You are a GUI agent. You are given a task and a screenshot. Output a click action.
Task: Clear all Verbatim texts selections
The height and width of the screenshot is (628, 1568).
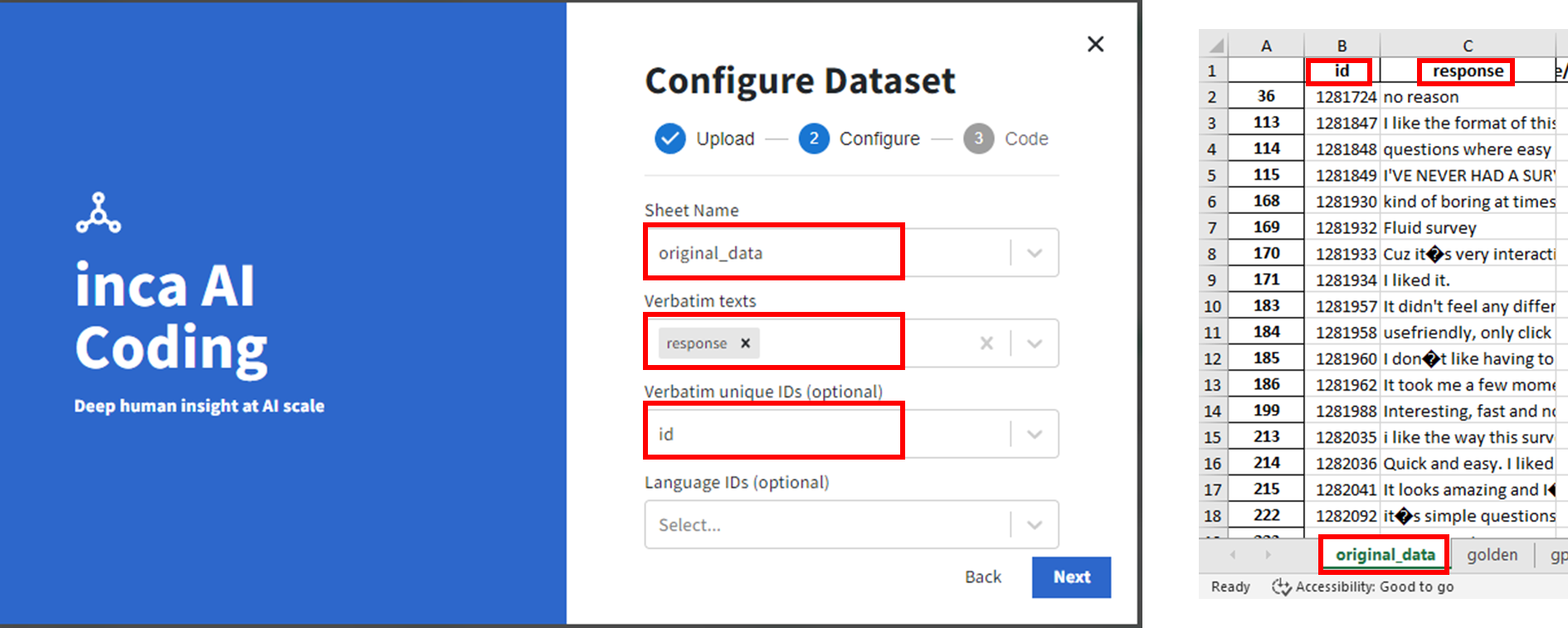point(986,343)
